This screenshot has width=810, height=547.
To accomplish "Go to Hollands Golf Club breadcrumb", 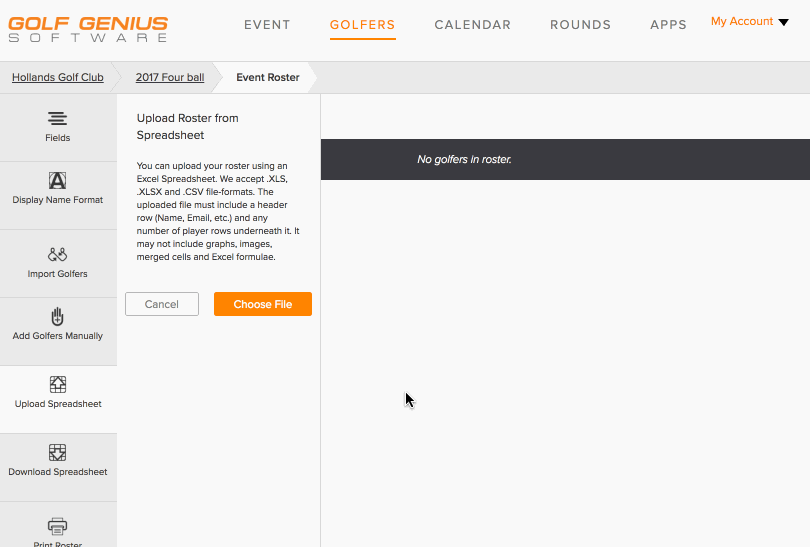I will [58, 77].
